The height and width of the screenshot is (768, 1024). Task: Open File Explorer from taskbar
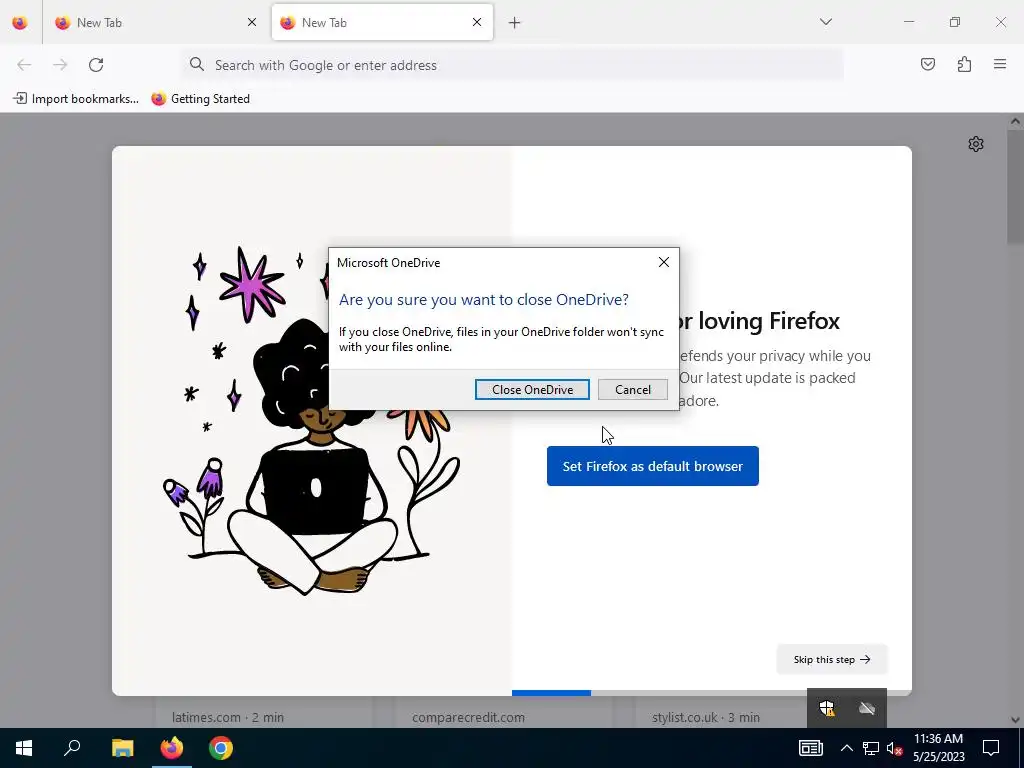click(122, 748)
